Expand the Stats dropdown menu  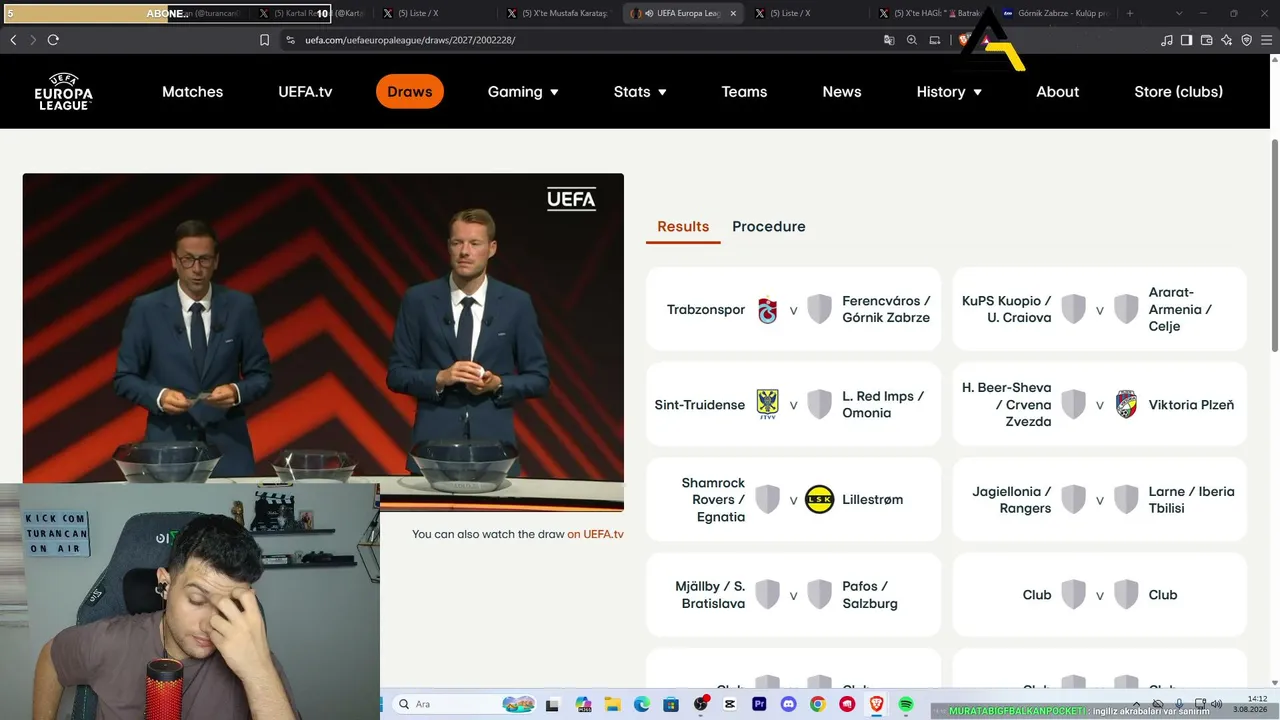[x=640, y=92]
